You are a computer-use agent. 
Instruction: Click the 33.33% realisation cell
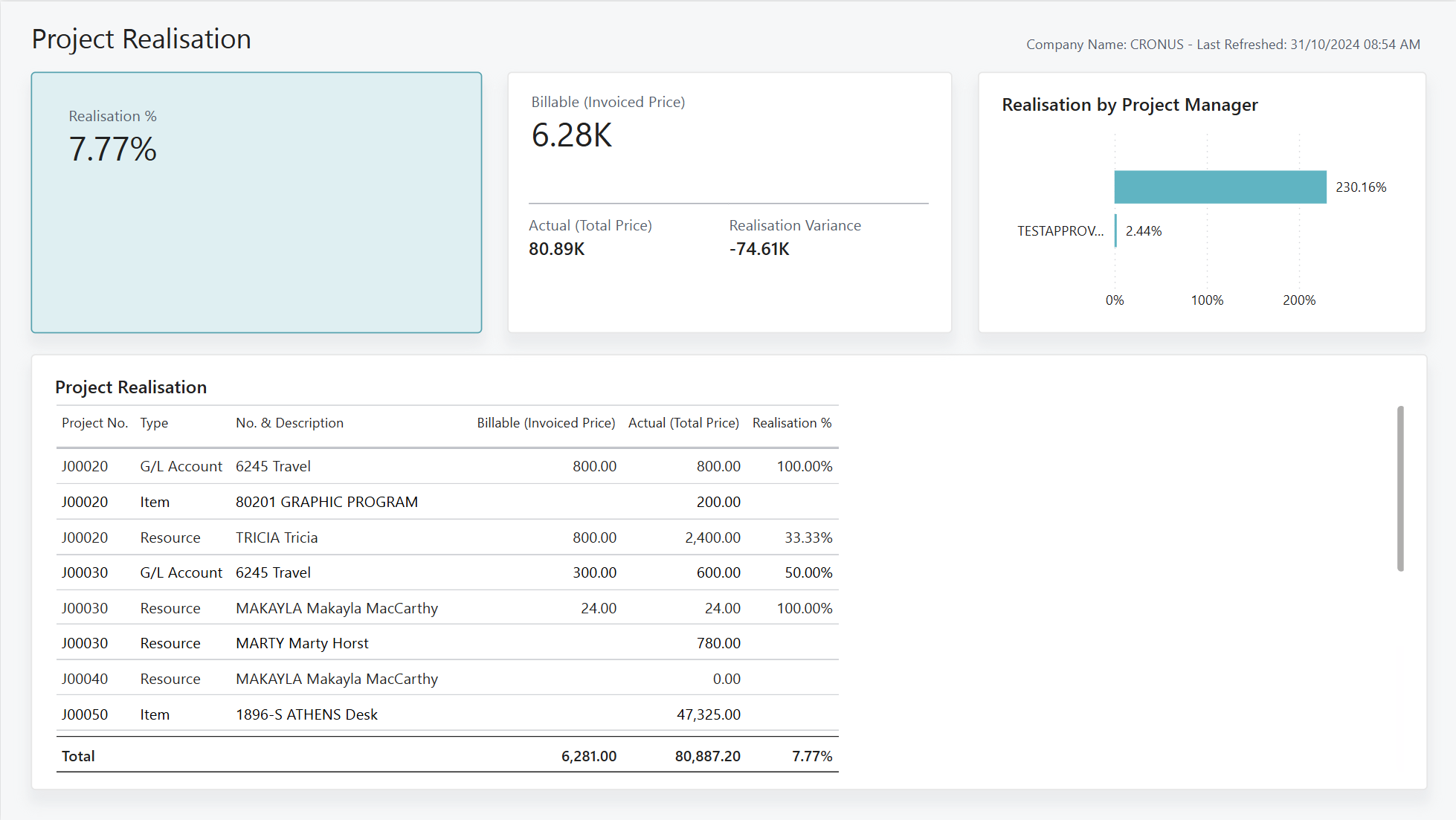(808, 537)
